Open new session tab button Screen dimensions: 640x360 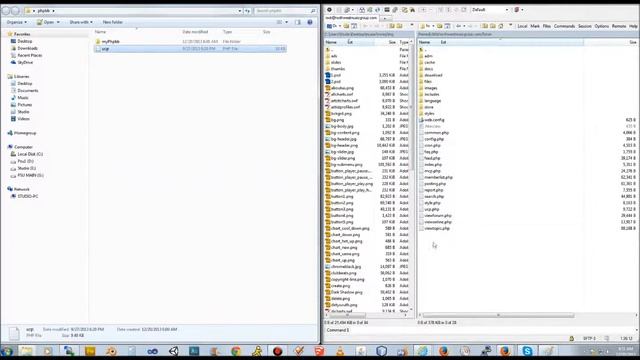[x=386, y=18]
